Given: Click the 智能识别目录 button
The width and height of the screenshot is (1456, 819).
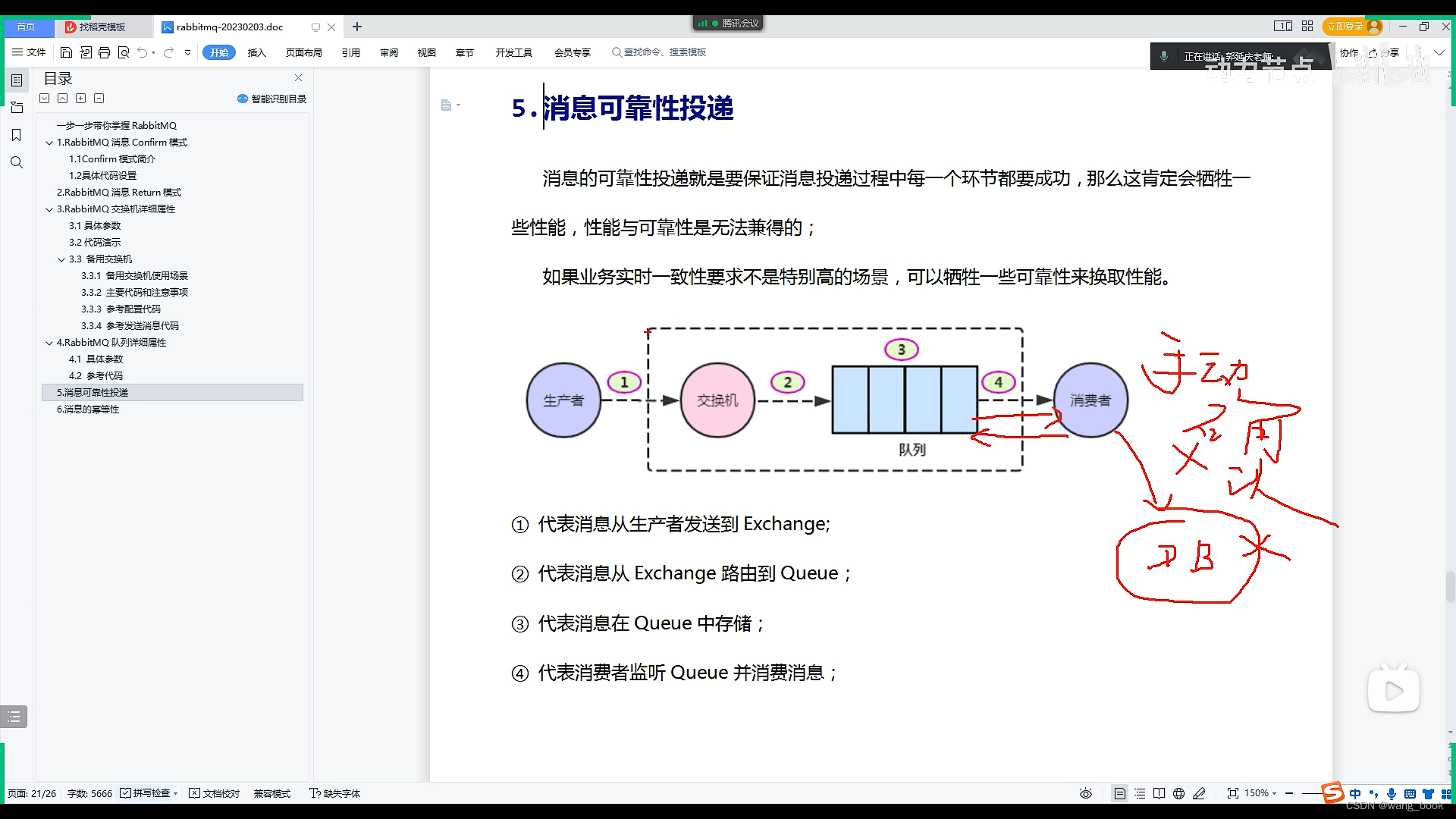Looking at the screenshot, I should coord(271,99).
